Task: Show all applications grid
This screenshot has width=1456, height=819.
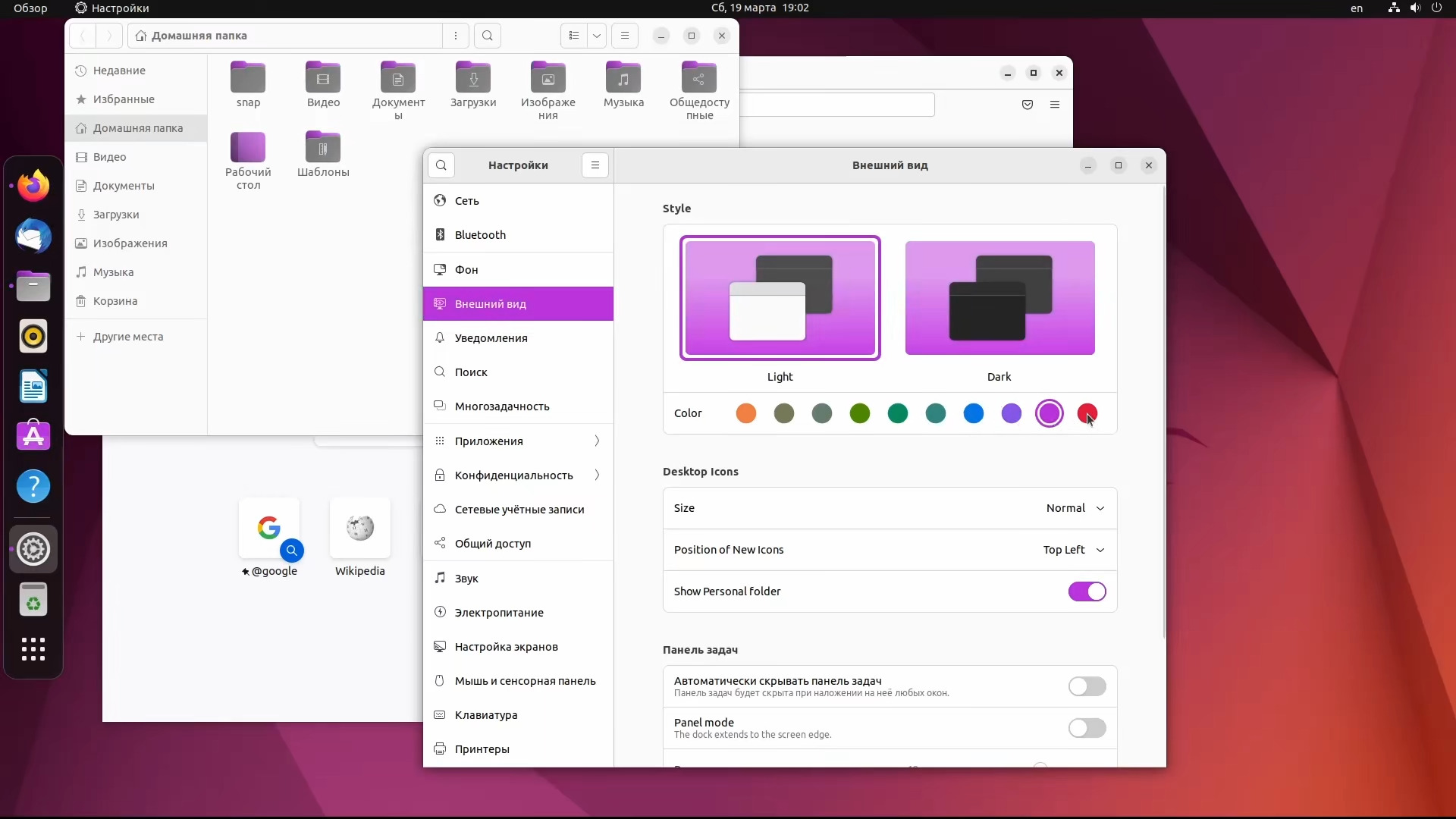Action: tap(33, 649)
